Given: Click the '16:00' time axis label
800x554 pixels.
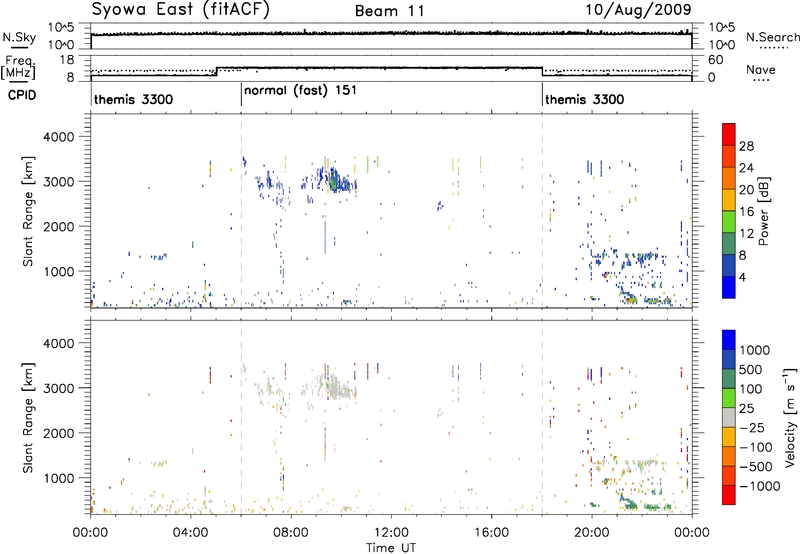Looking at the screenshot, I should point(491,533).
